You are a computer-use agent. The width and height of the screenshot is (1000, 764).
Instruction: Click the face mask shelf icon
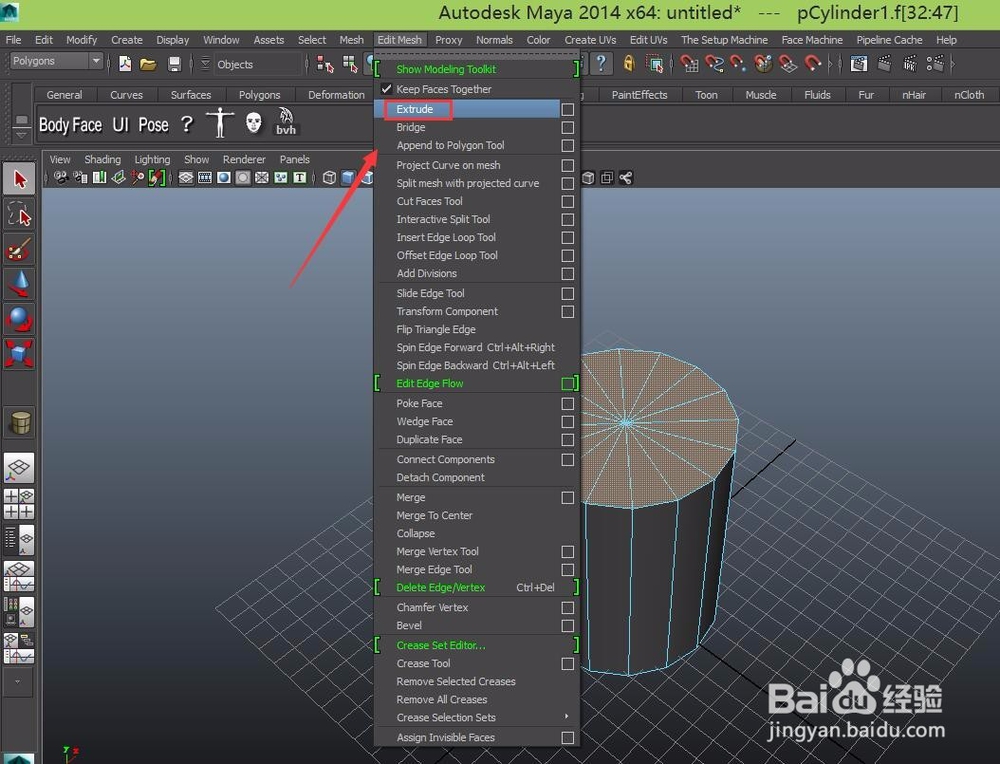(x=254, y=122)
